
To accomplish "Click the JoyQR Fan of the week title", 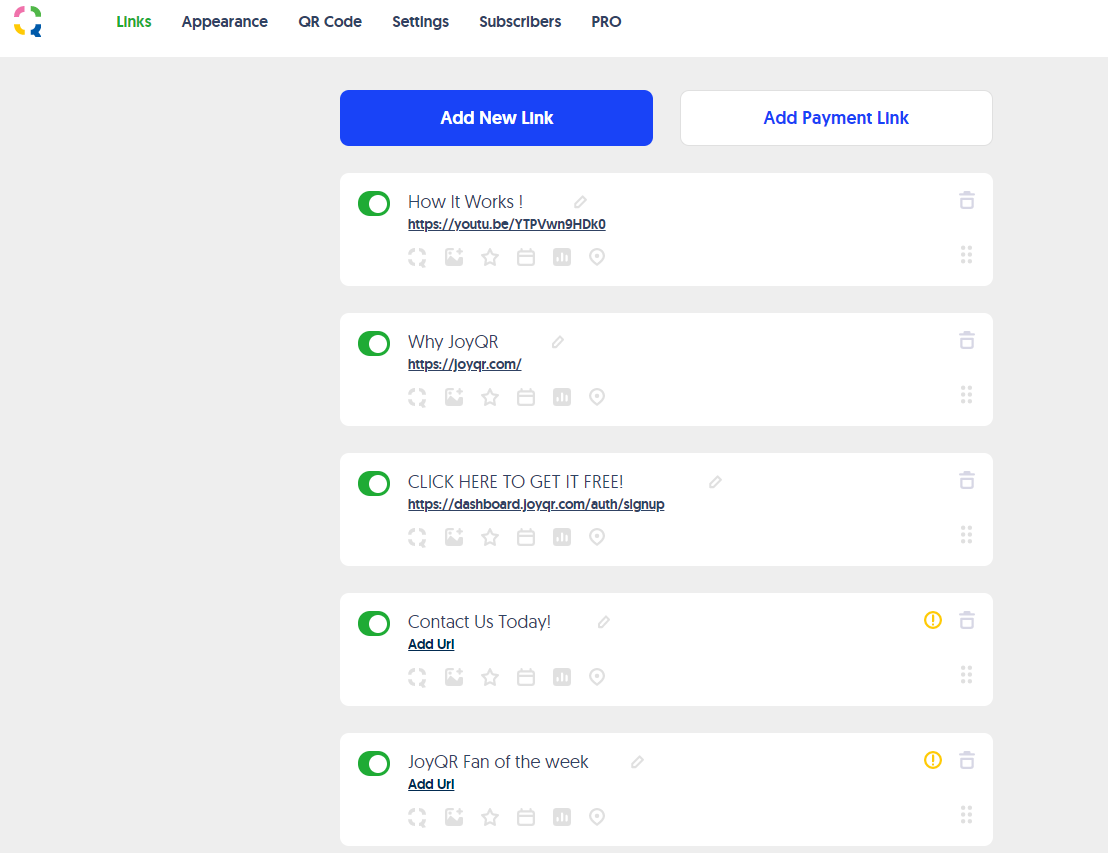I will click(498, 762).
